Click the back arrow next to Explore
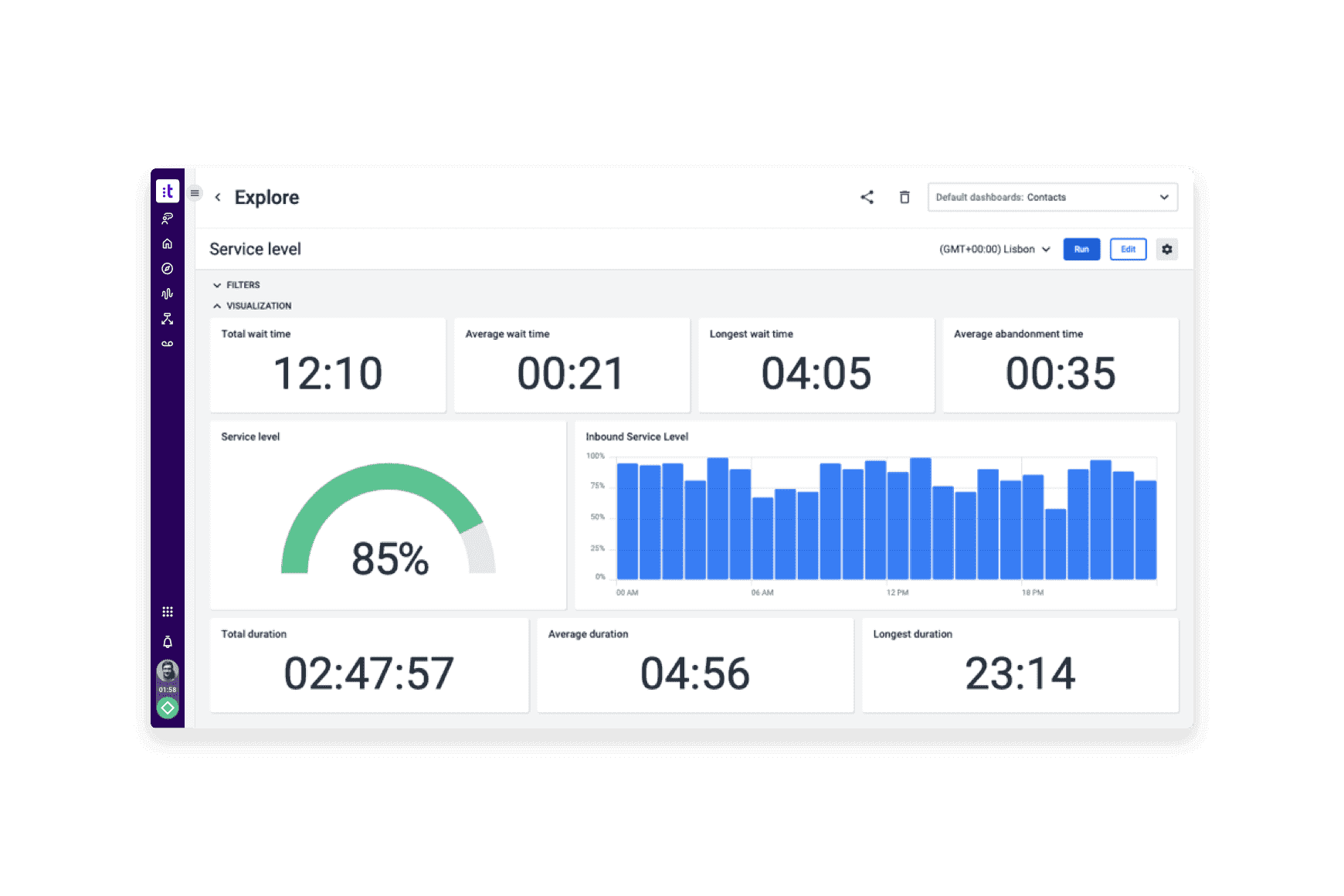 click(218, 197)
